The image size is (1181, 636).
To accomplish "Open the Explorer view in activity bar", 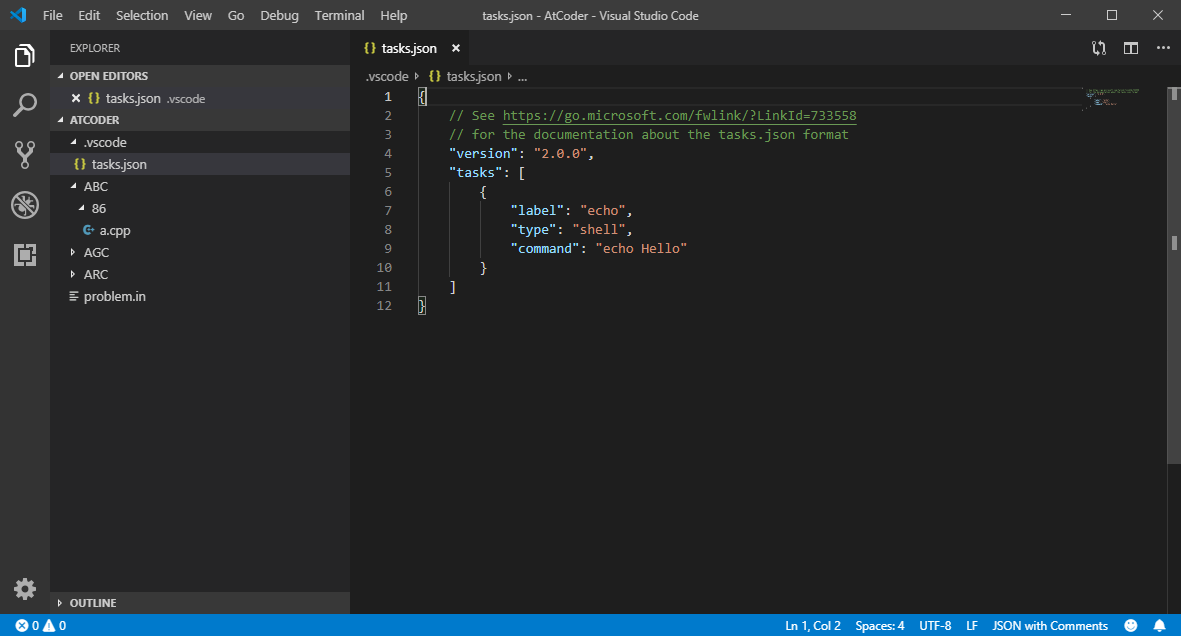I will pyautogui.click(x=25, y=56).
